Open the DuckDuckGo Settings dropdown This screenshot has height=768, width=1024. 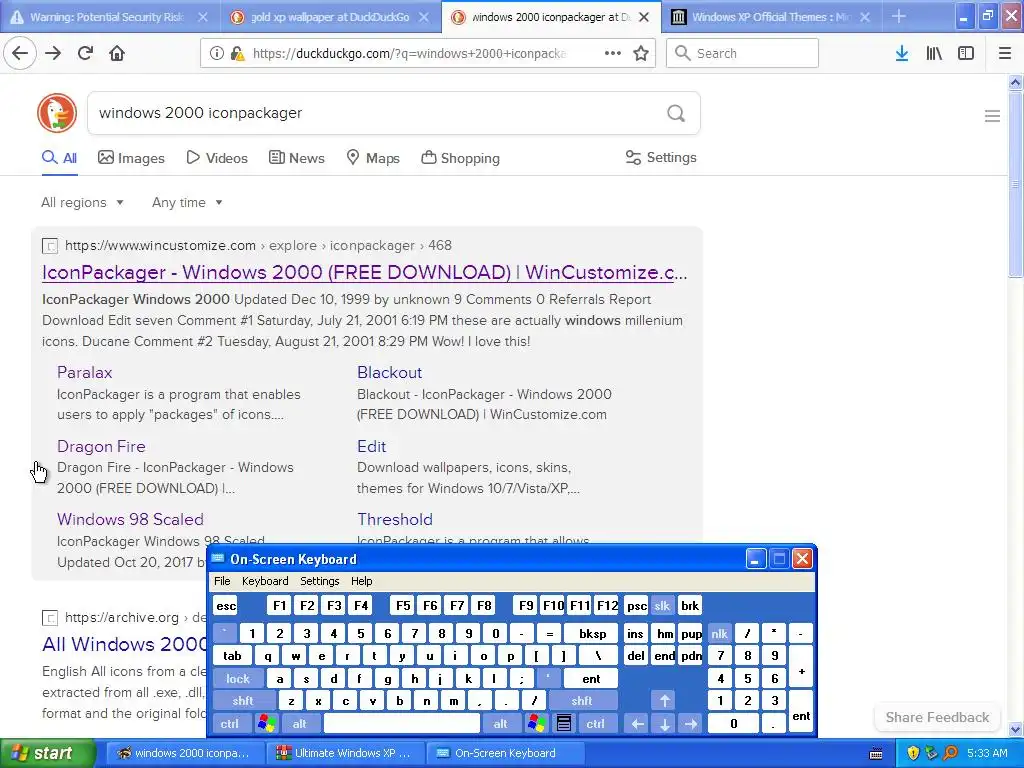click(x=661, y=157)
